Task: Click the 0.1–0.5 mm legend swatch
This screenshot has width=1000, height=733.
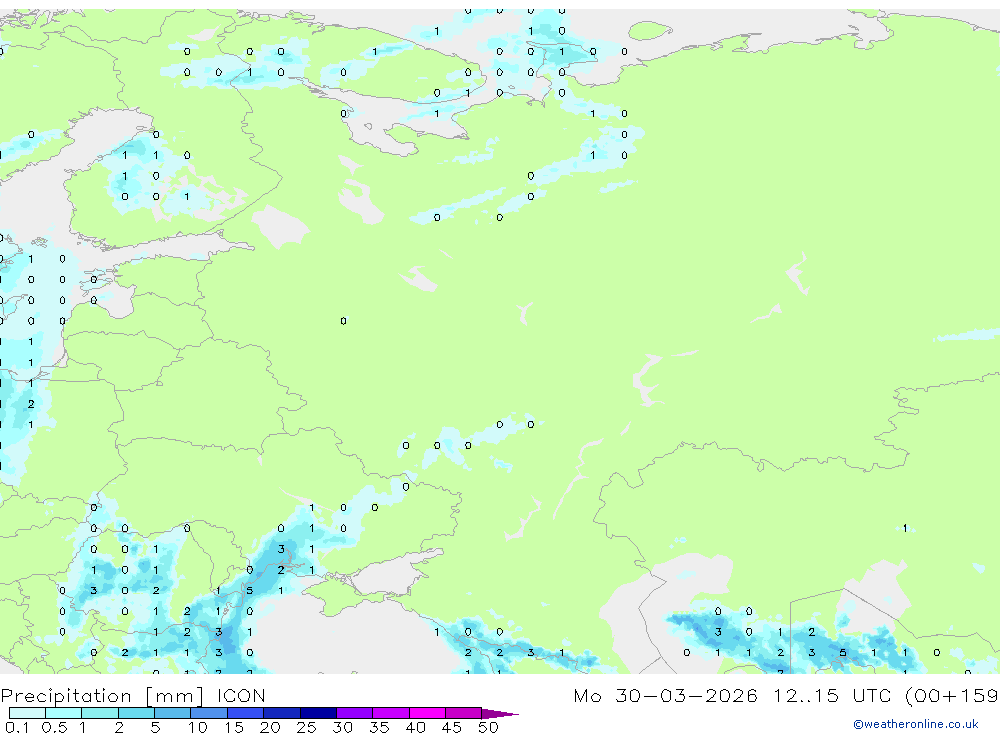Action: coord(27,713)
